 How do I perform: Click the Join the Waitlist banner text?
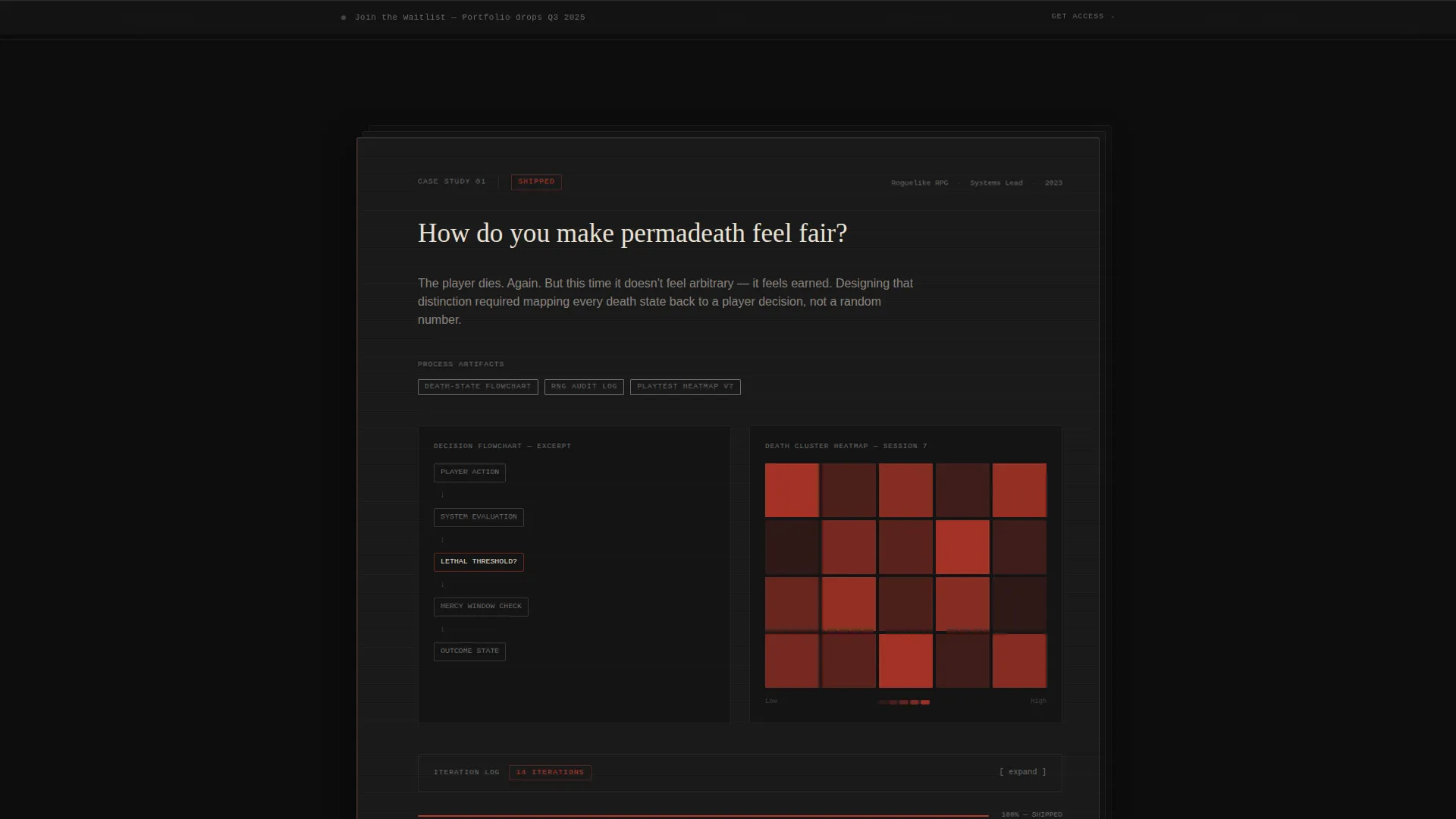tap(469, 17)
